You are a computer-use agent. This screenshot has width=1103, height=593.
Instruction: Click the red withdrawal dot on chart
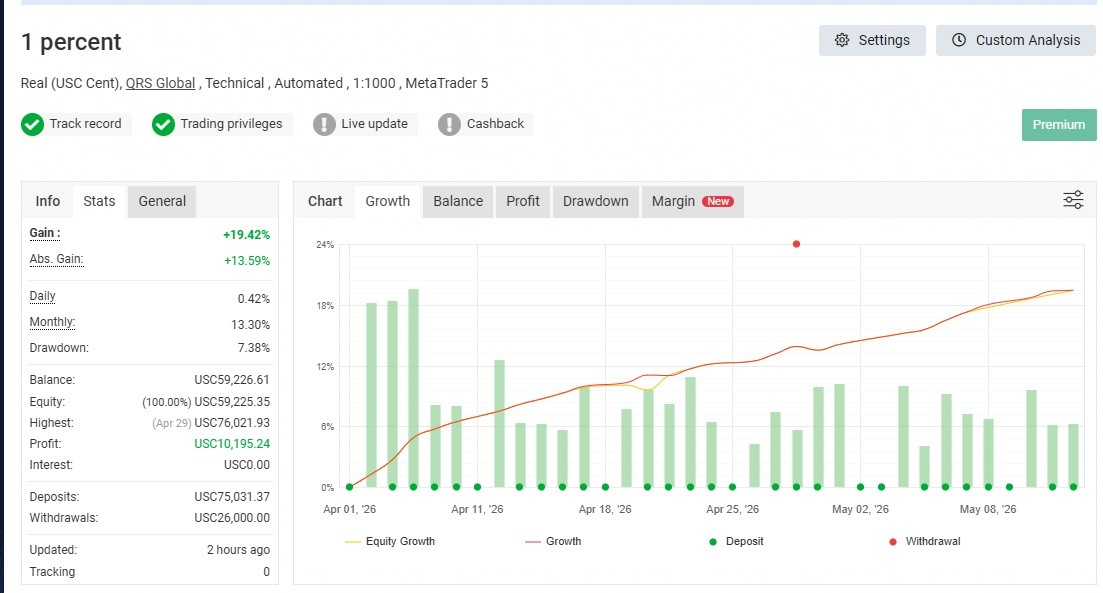[x=796, y=244]
